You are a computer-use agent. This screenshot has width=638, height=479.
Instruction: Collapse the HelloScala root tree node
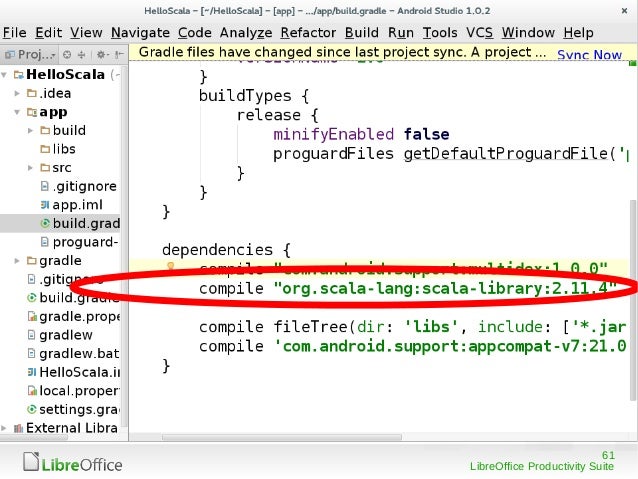point(4,75)
